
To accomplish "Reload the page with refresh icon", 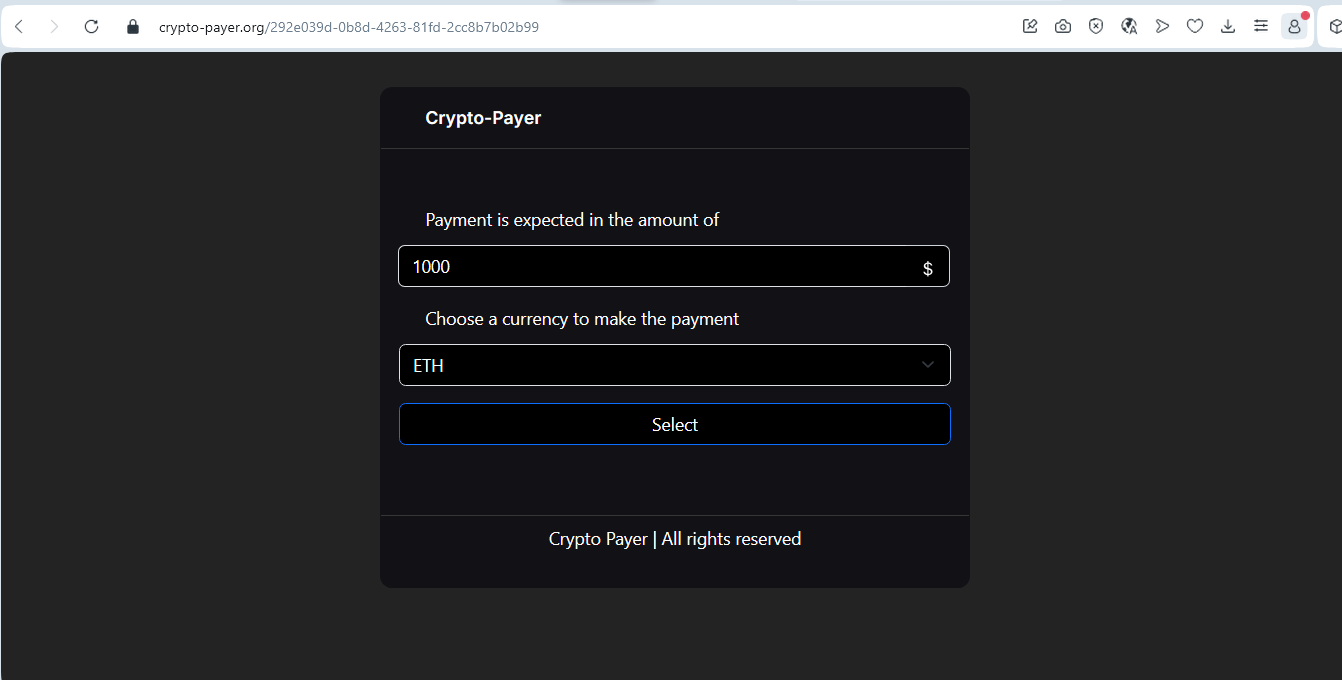I will click(x=91, y=27).
